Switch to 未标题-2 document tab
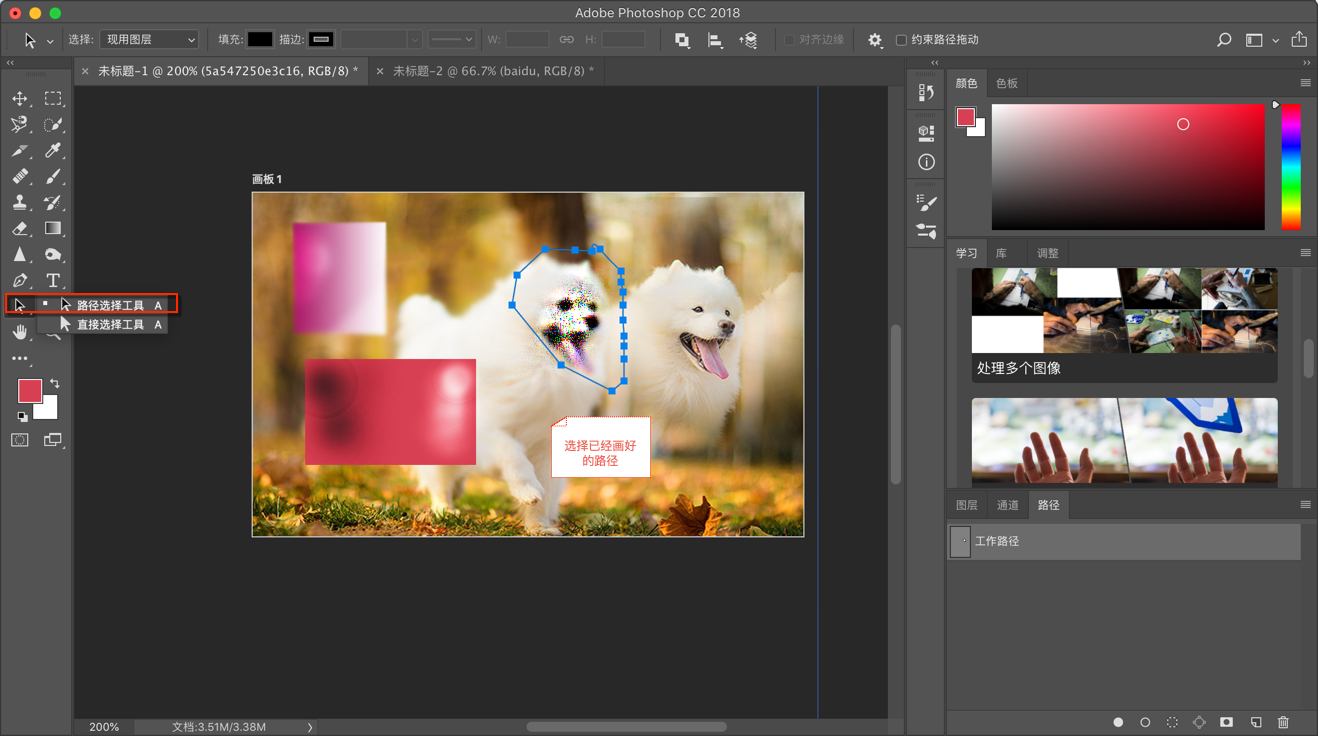The width and height of the screenshot is (1318, 736). [x=492, y=71]
